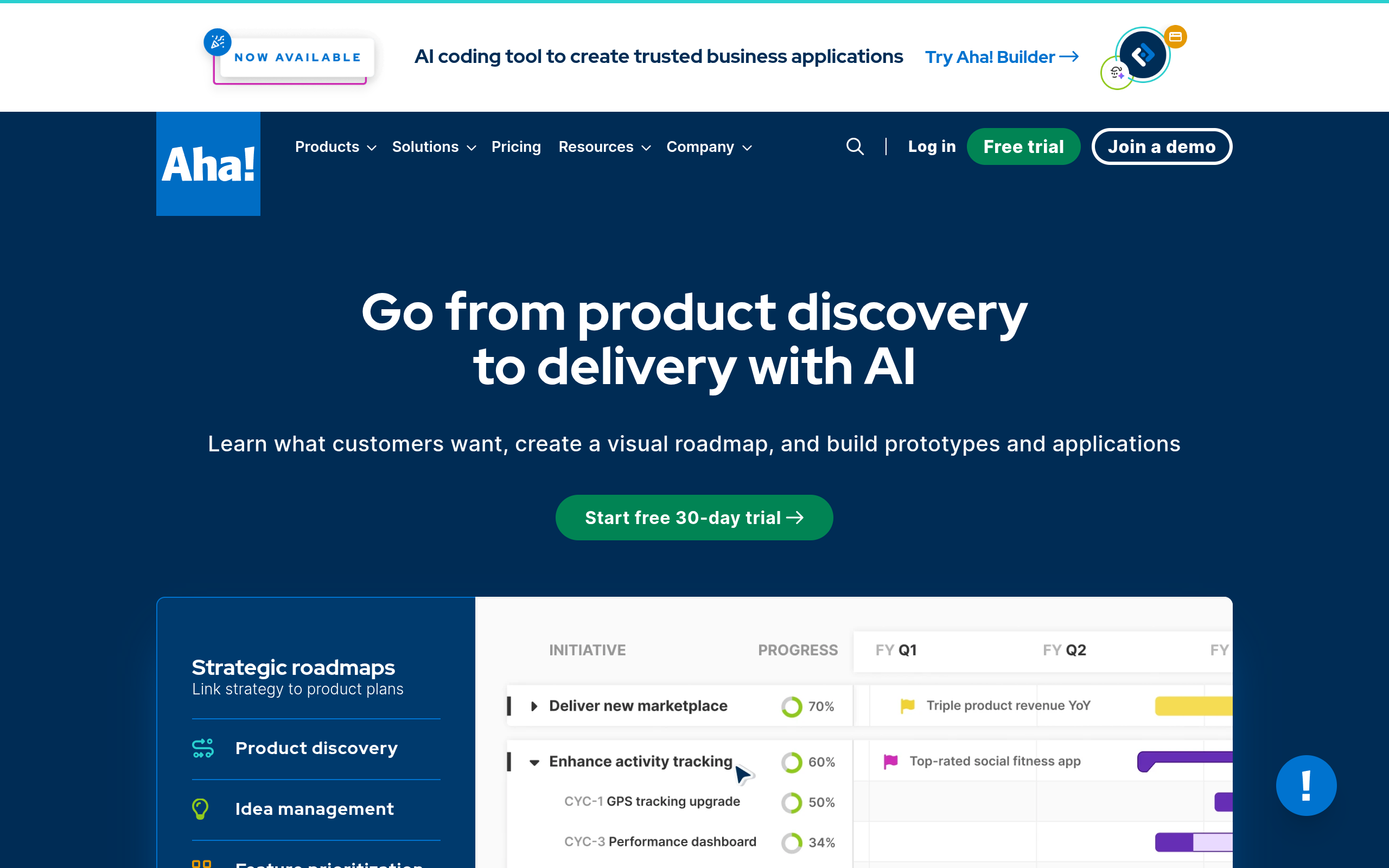This screenshot has height=868, width=1389.
Task: Click the 70% progress ring for Deliver new marketplace
Action: pyautogui.click(x=792, y=706)
